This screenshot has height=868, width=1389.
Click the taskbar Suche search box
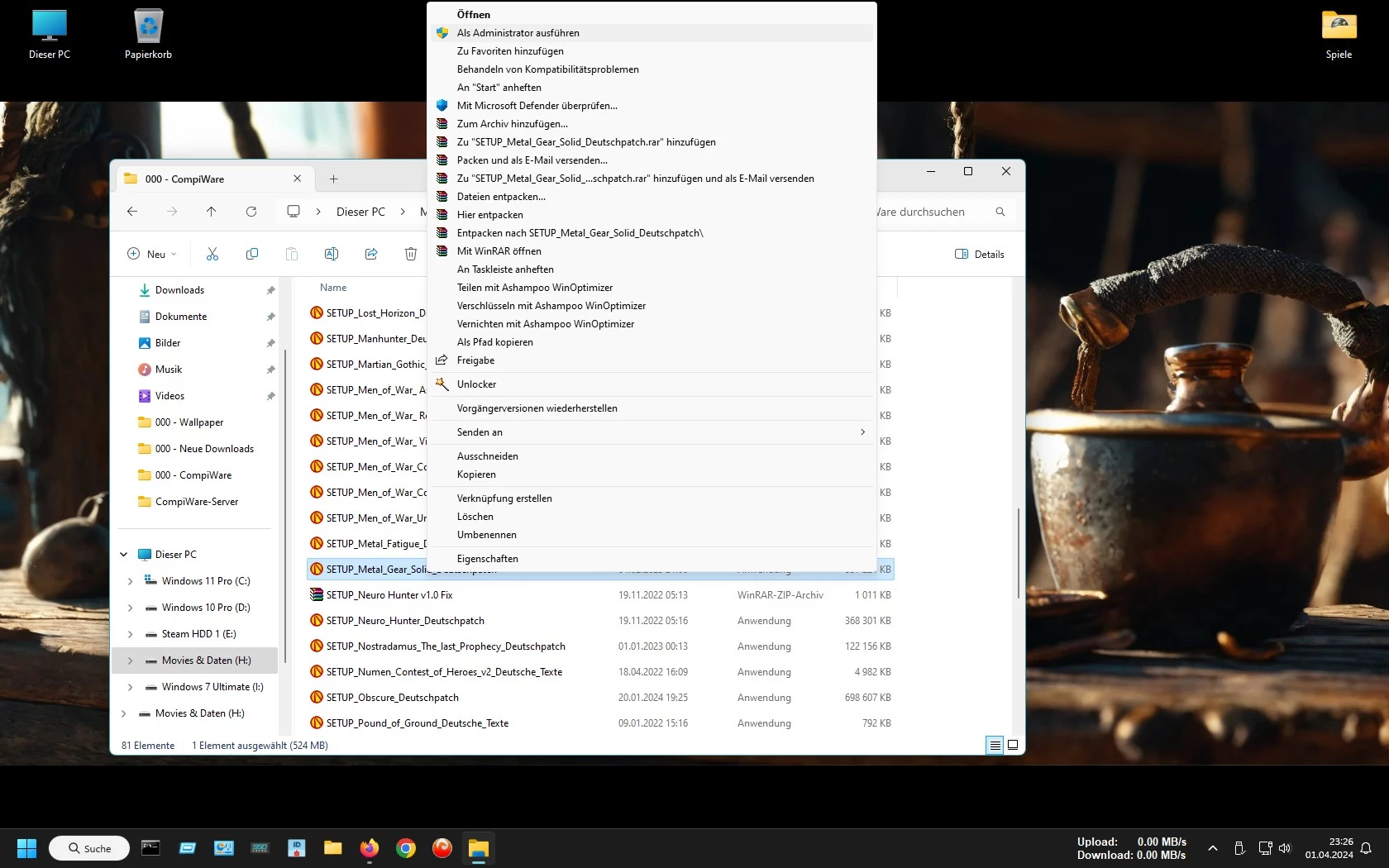pyautogui.click(x=89, y=848)
